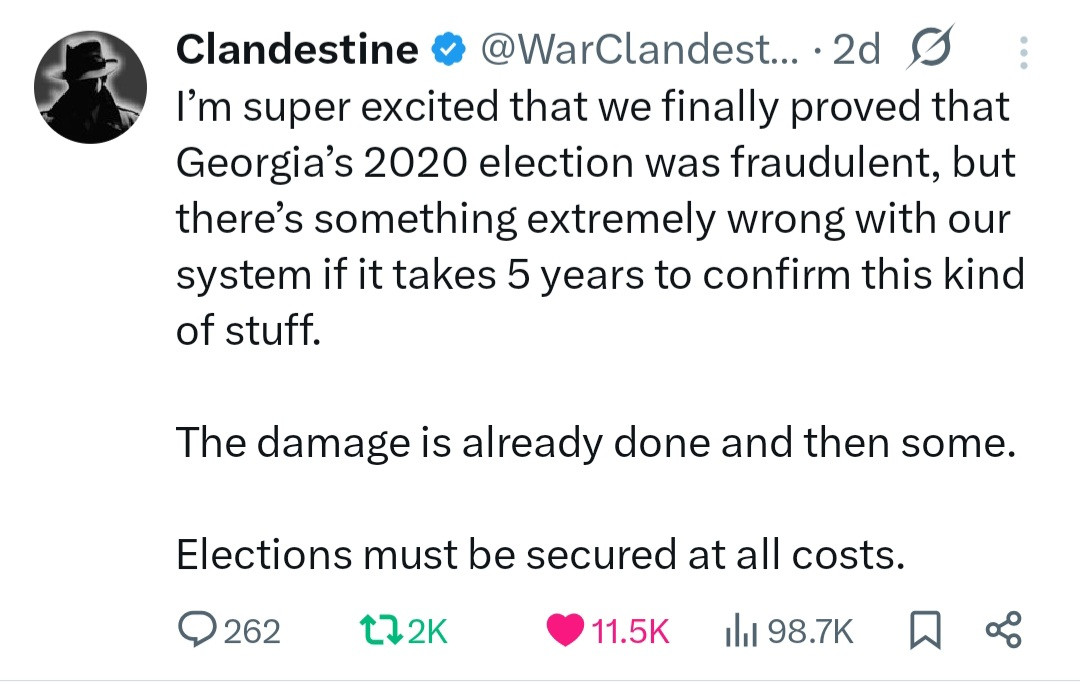Click the Clandestine display name

click(x=297, y=49)
